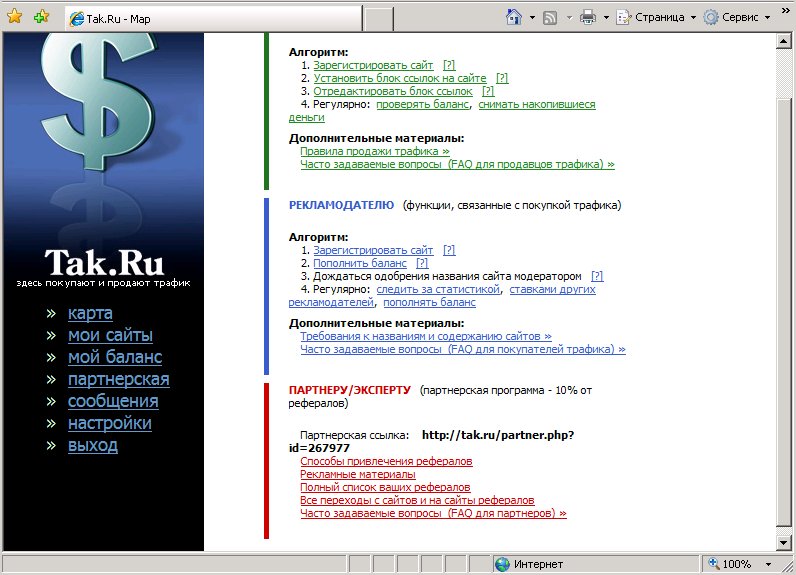Open the настройки sidebar link
Image resolution: width=796 pixels, height=575 pixels.
coord(110,423)
